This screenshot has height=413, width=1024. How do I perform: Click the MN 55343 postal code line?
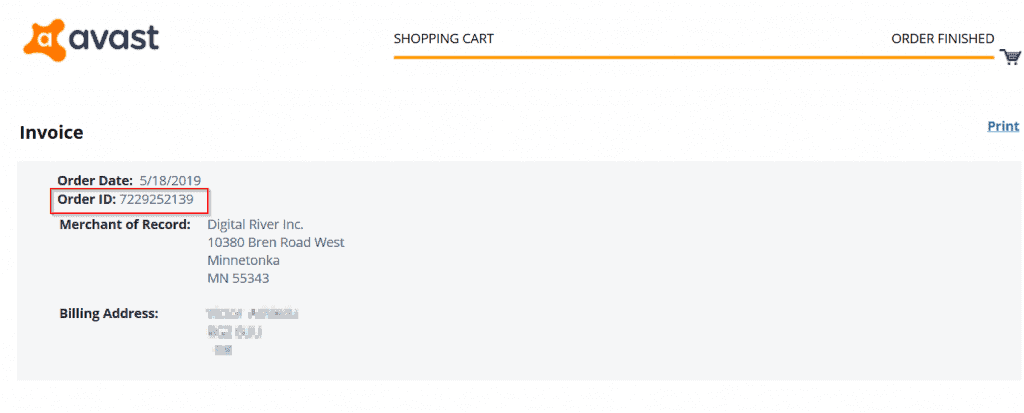(238, 278)
